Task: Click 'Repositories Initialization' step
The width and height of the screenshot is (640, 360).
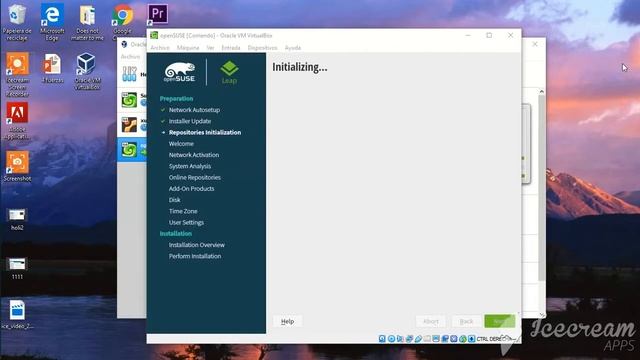Action: point(205,132)
